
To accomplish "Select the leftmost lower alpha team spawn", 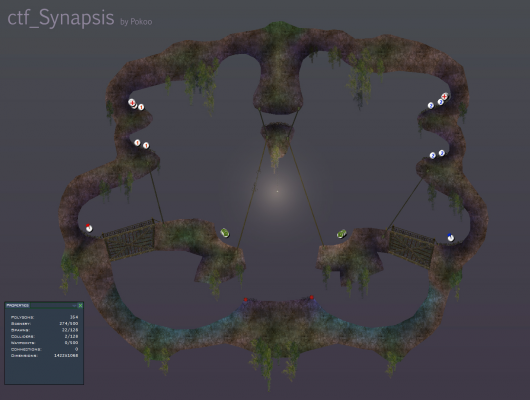I will click(137, 143).
